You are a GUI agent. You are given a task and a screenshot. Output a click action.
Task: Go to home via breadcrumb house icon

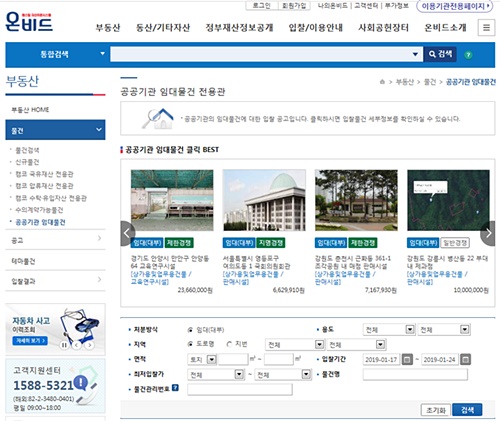382,82
